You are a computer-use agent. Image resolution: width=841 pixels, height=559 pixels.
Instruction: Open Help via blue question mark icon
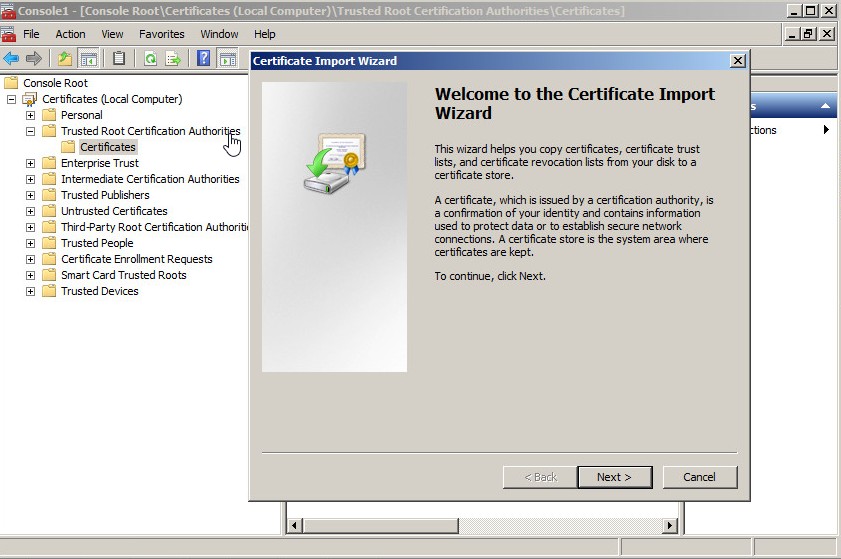coord(203,58)
